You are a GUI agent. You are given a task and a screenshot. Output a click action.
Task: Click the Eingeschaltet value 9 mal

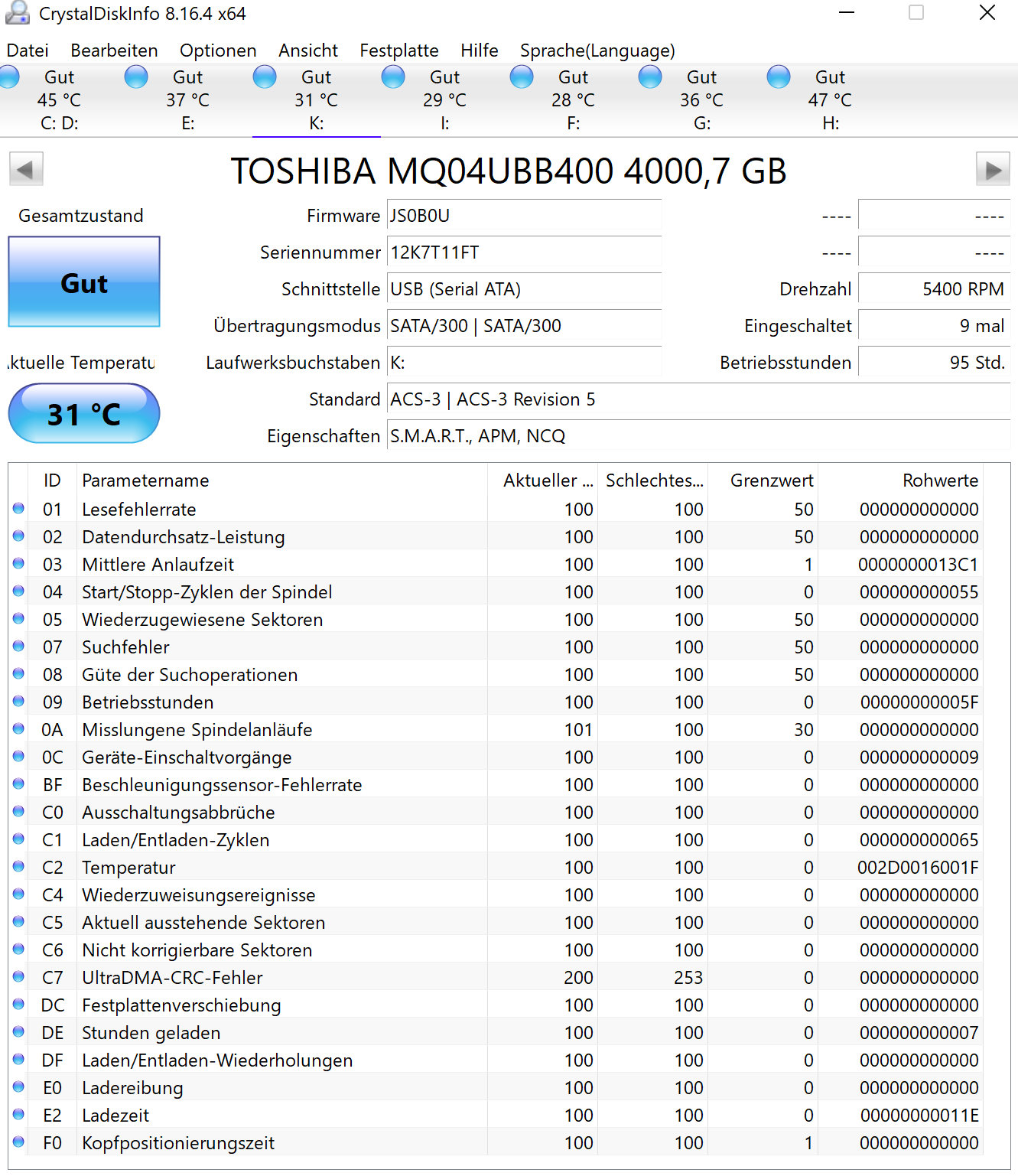click(x=934, y=327)
